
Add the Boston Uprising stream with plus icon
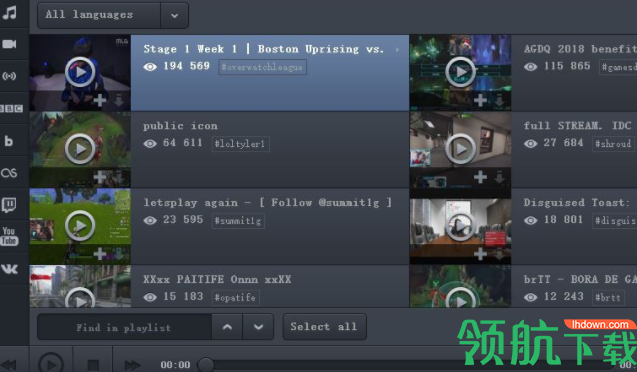click(x=100, y=100)
